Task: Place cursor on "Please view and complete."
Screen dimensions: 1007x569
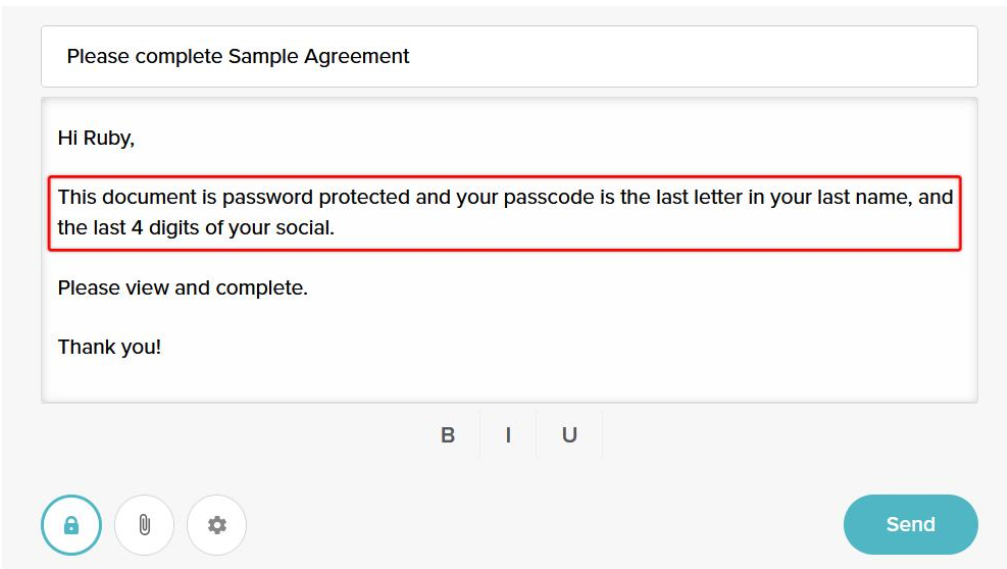Action: point(182,288)
